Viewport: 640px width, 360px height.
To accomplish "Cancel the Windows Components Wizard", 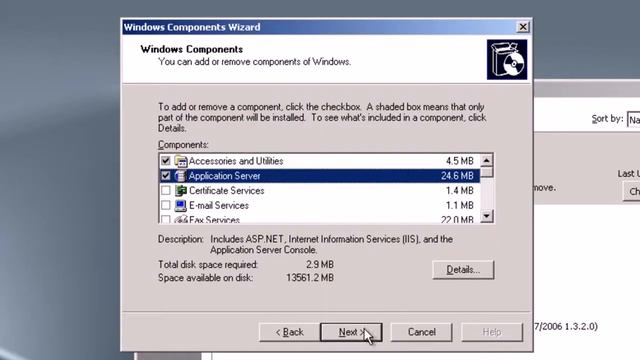I will tap(422, 332).
